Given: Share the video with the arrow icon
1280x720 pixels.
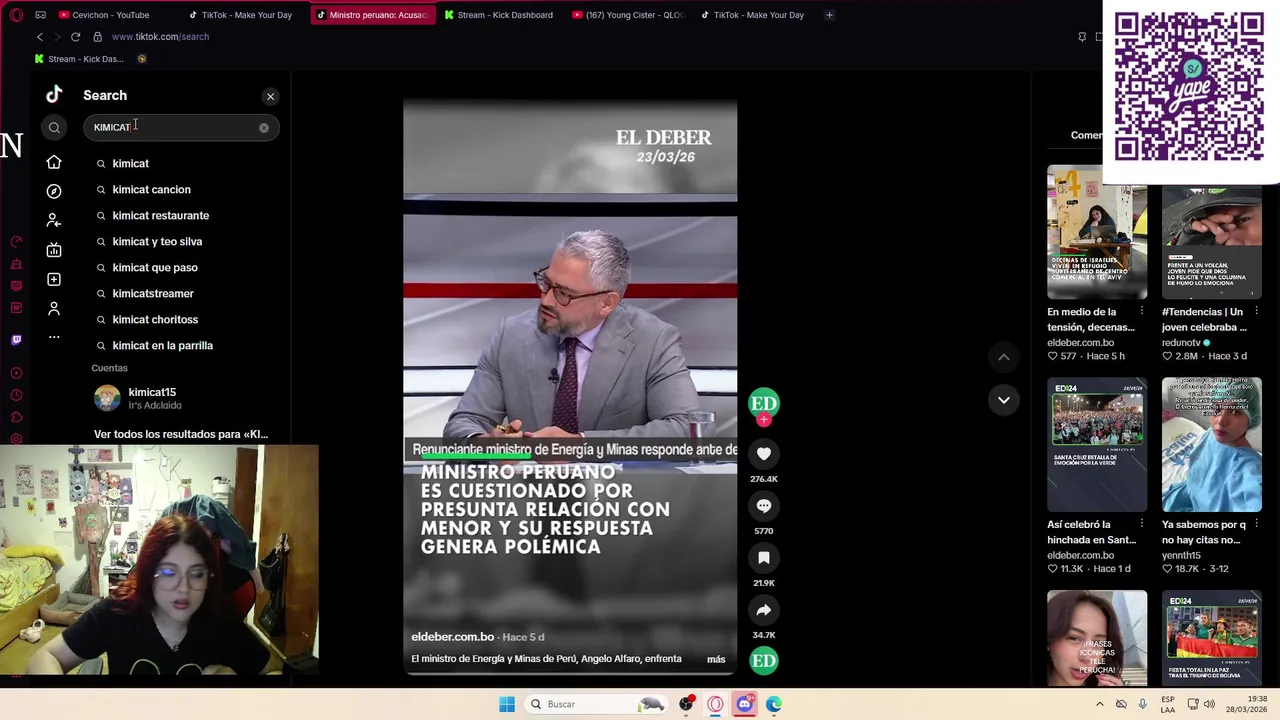Looking at the screenshot, I should pyautogui.click(x=764, y=610).
